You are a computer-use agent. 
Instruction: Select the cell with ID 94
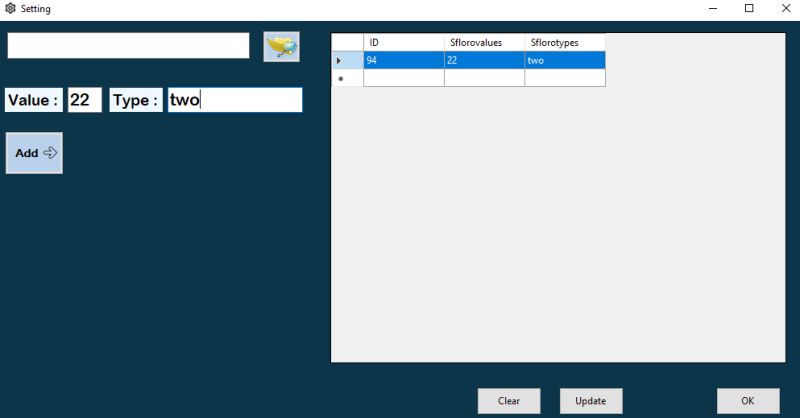(404, 60)
